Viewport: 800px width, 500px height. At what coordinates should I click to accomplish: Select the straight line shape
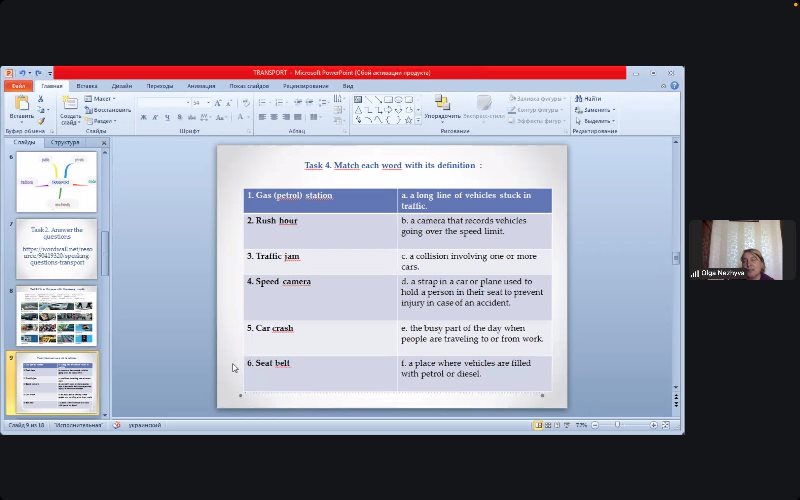[368, 99]
